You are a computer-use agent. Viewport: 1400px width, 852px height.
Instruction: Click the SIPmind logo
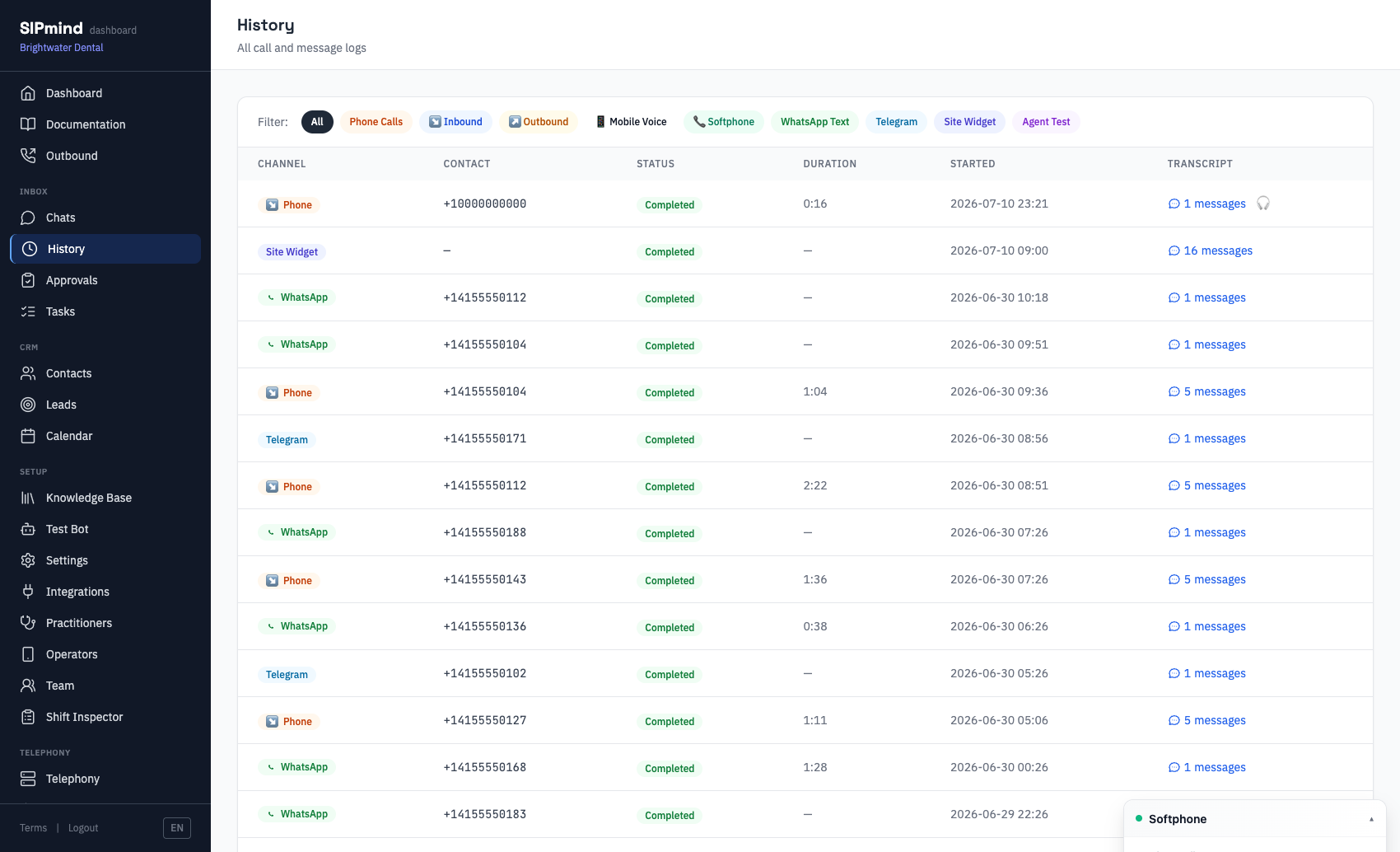coord(51,28)
